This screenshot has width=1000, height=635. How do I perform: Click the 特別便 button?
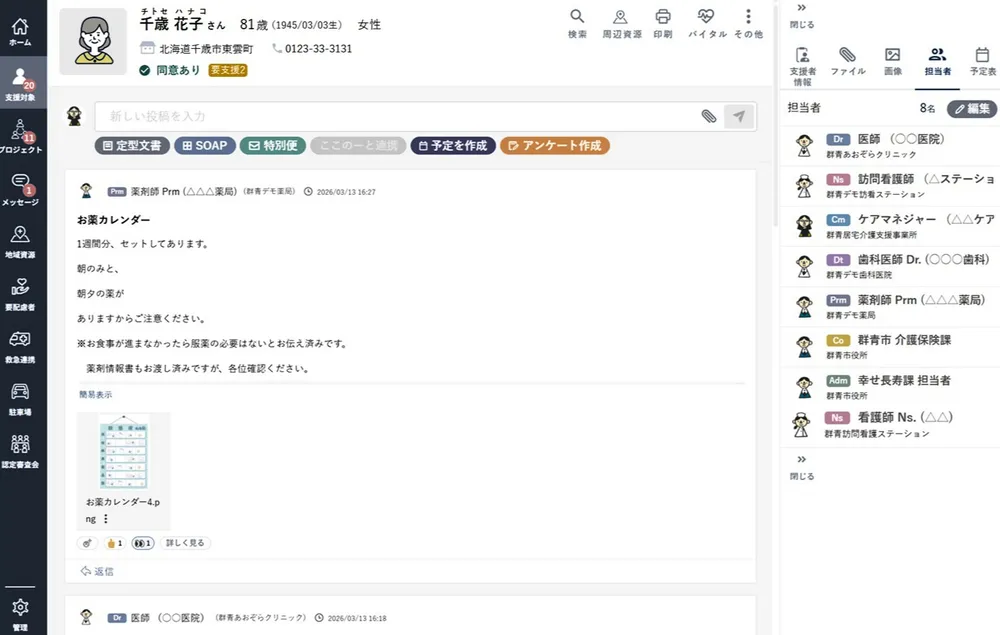point(273,145)
